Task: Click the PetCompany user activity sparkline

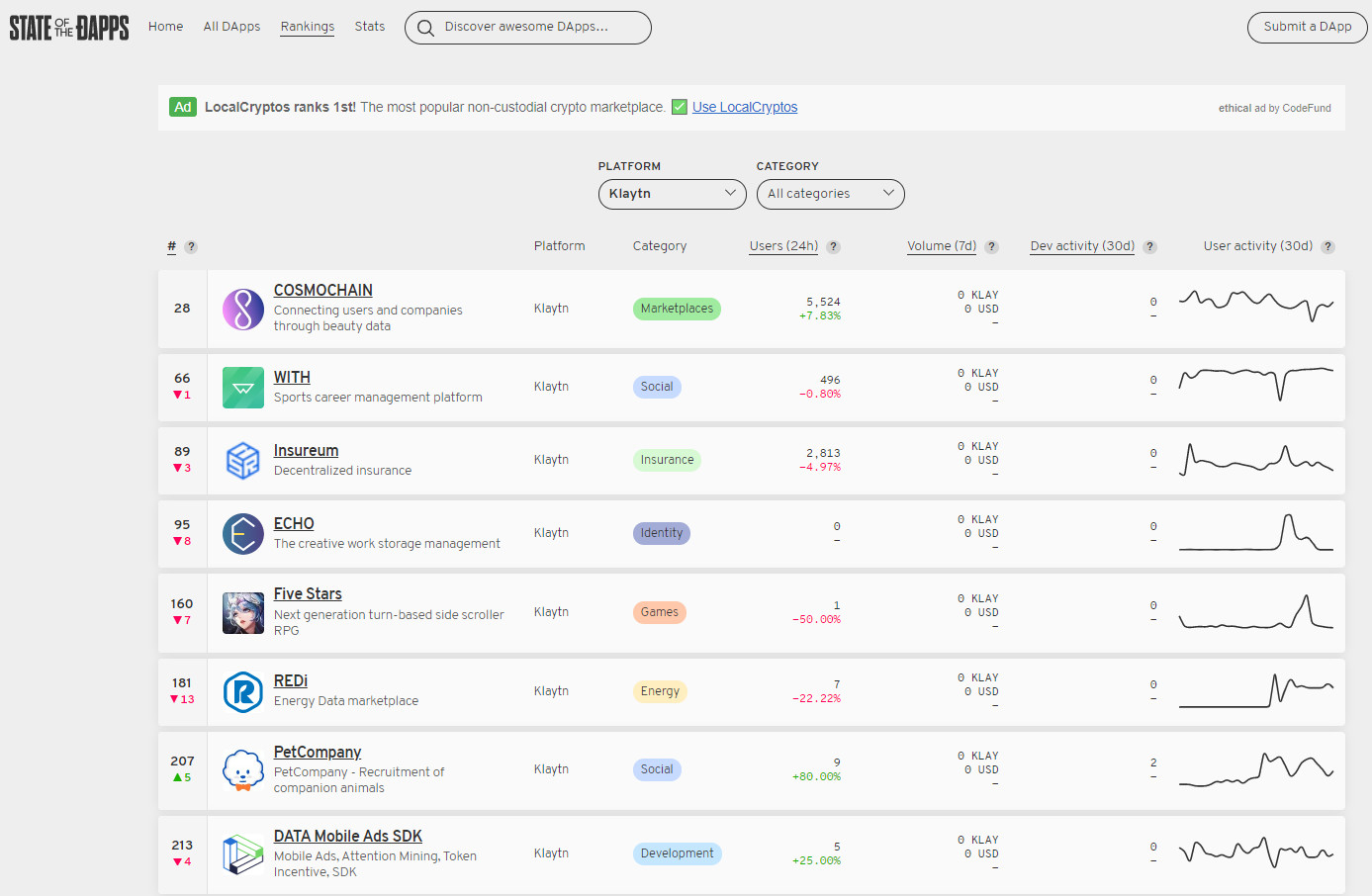Action: (1256, 769)
